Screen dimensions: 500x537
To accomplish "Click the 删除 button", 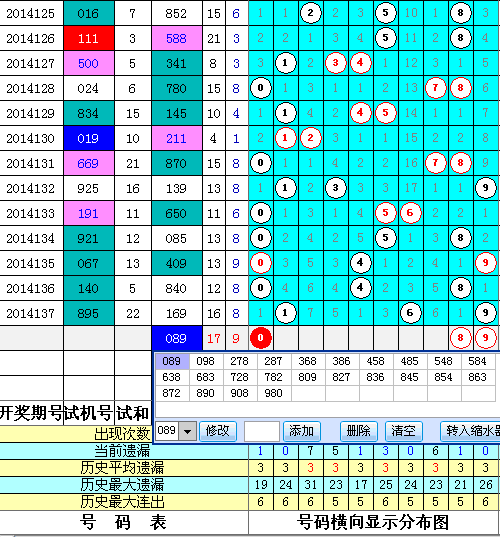I will point(359,431).
